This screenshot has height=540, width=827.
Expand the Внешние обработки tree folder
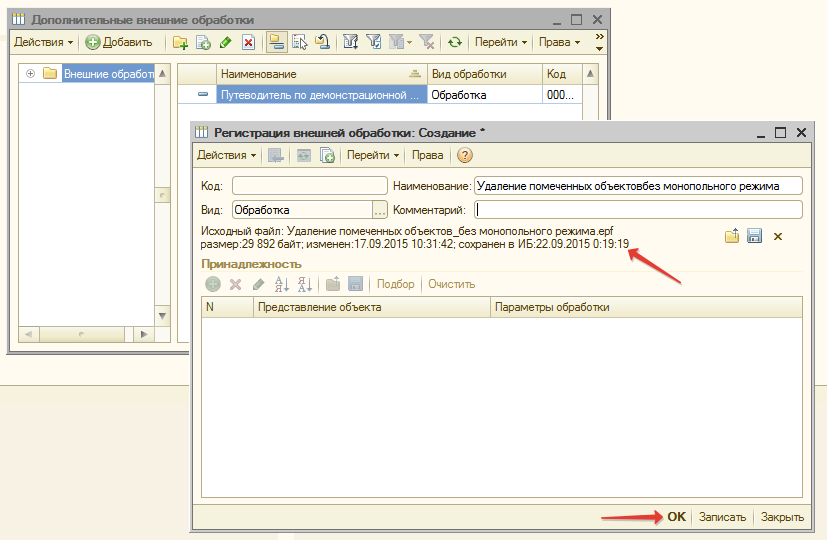tap(30, 74)
